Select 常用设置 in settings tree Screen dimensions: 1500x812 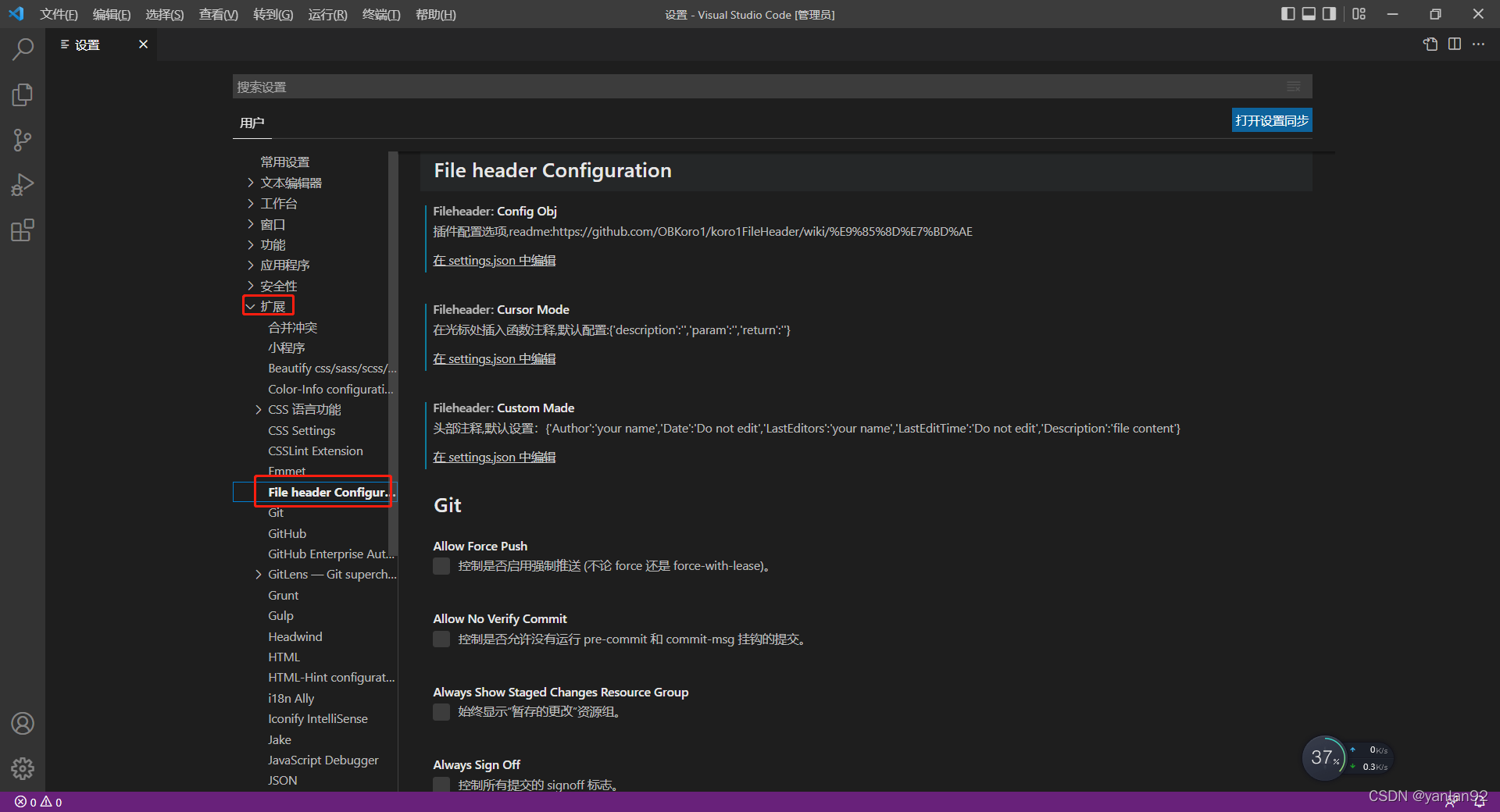click(285, 162)
